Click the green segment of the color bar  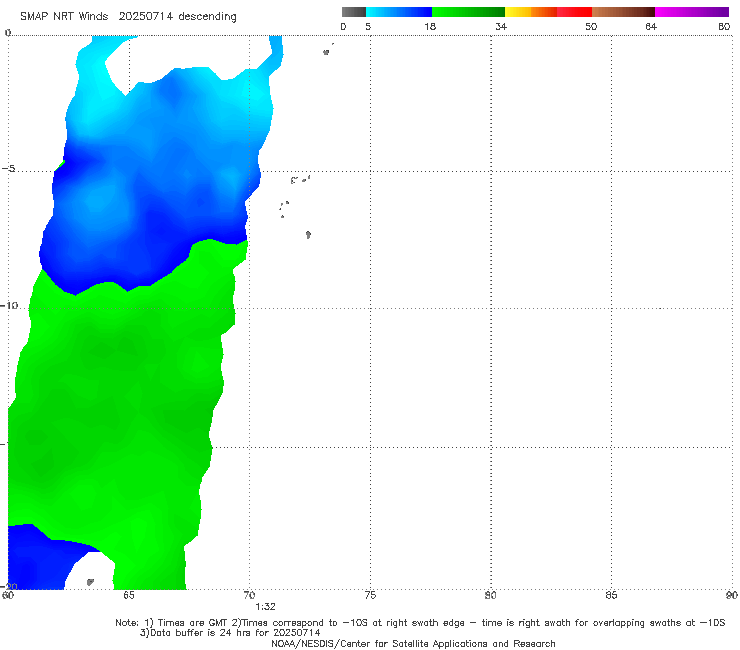click(468, 12)
